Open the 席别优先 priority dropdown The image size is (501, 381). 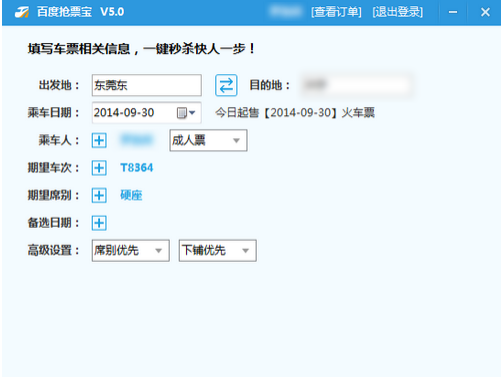pyautogui.click(x=131, y=250)
